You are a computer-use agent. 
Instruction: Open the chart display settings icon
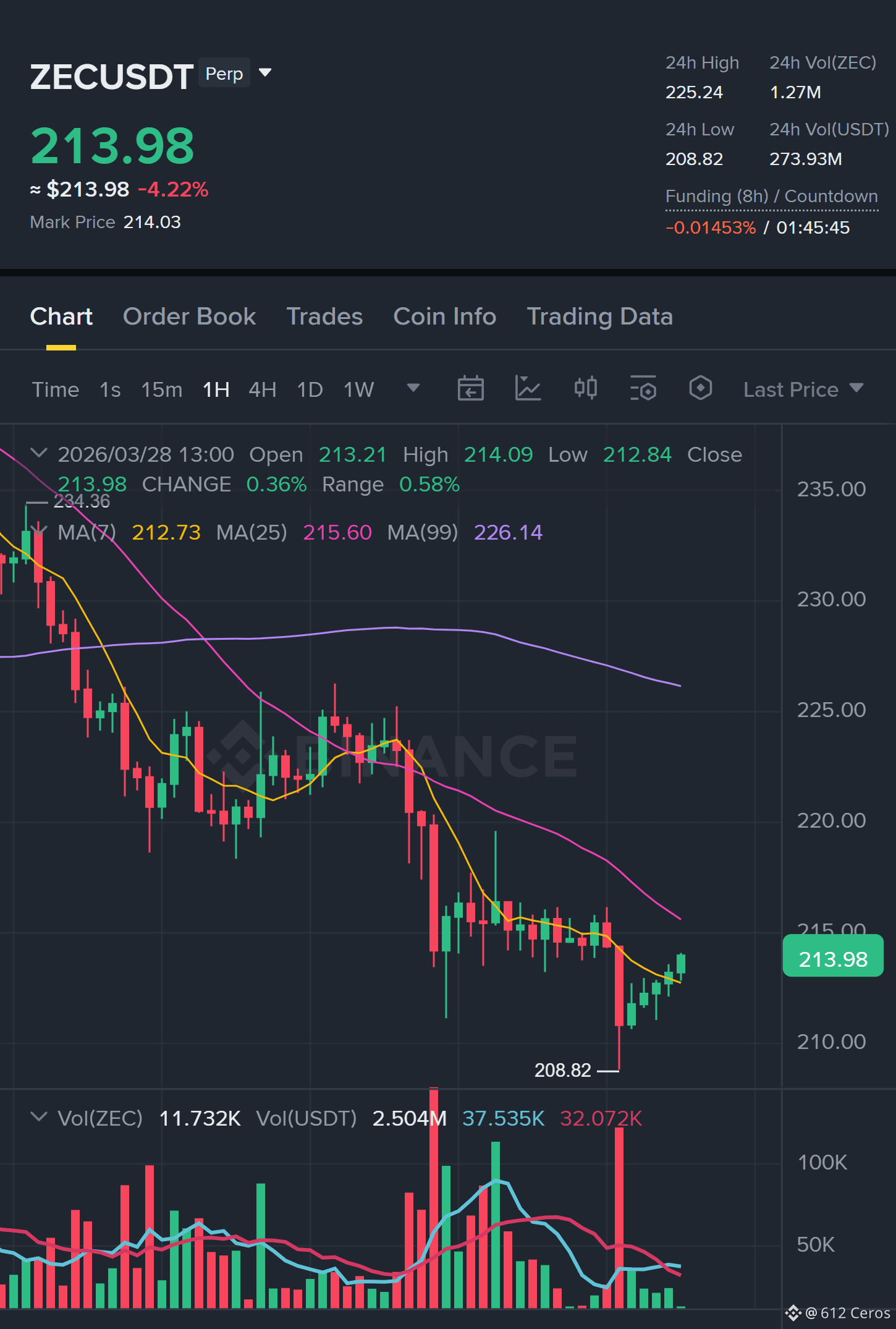(x=643, y=389)
